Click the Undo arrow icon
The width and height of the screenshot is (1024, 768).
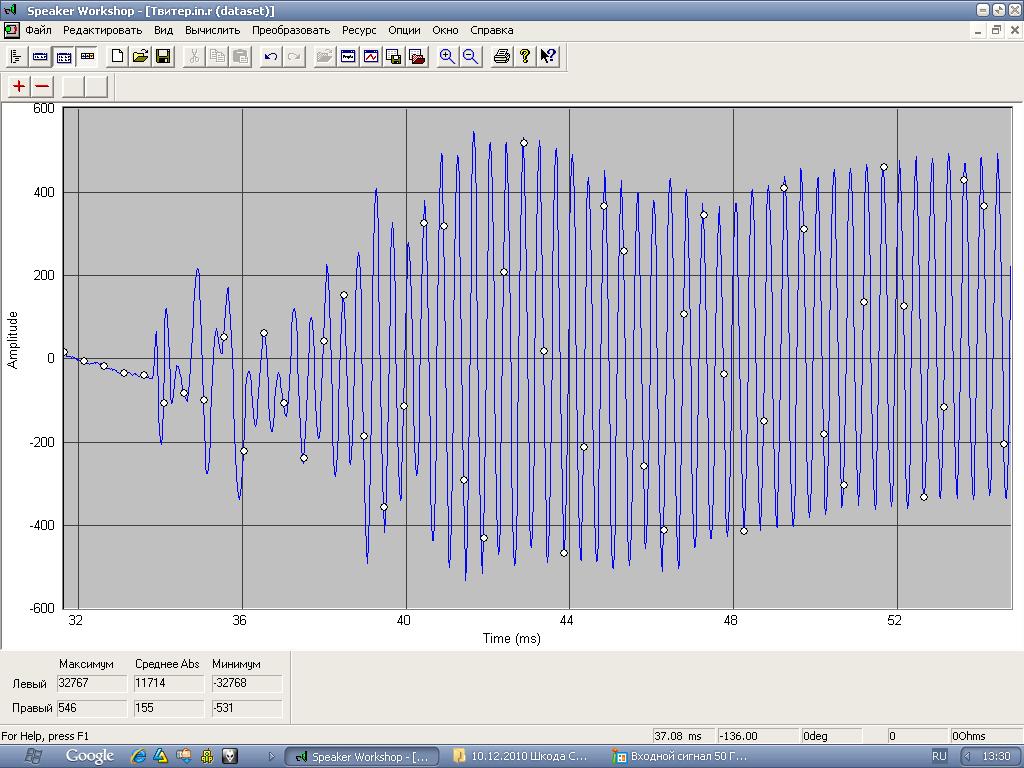(x=270, y=56)
